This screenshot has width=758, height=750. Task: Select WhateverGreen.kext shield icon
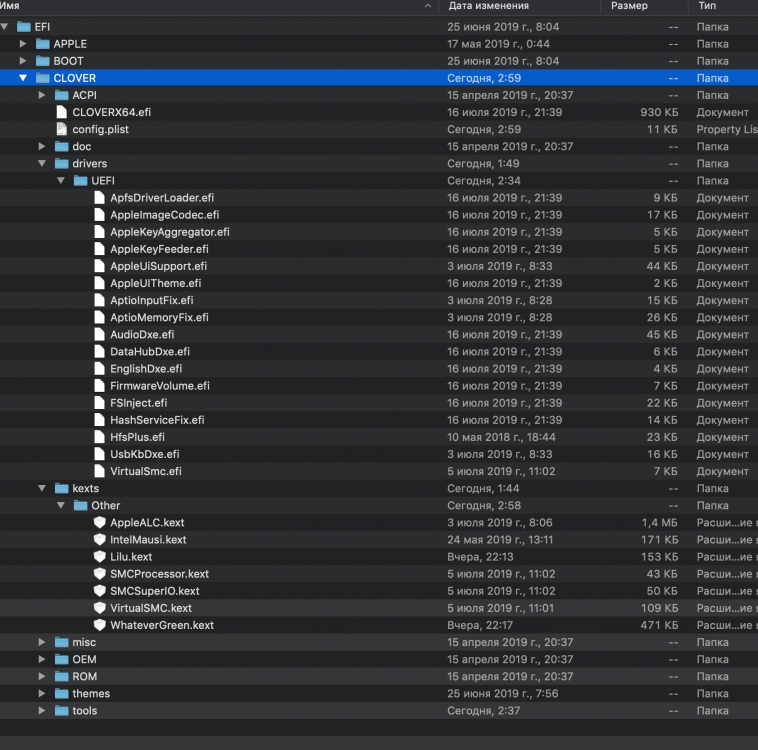click(100, 625)
